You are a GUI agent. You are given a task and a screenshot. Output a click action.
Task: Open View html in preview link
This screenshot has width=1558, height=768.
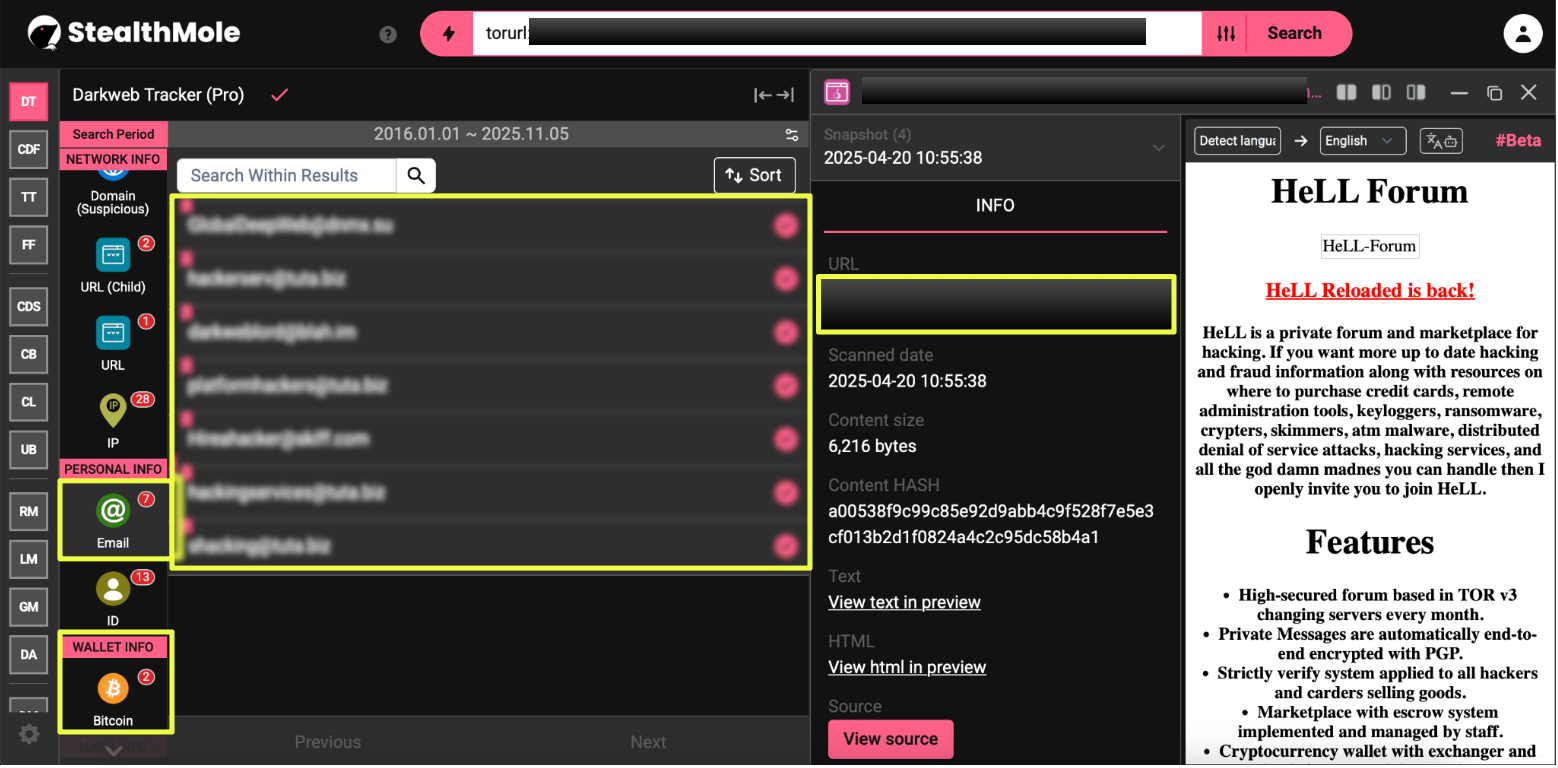click(907, 667)
